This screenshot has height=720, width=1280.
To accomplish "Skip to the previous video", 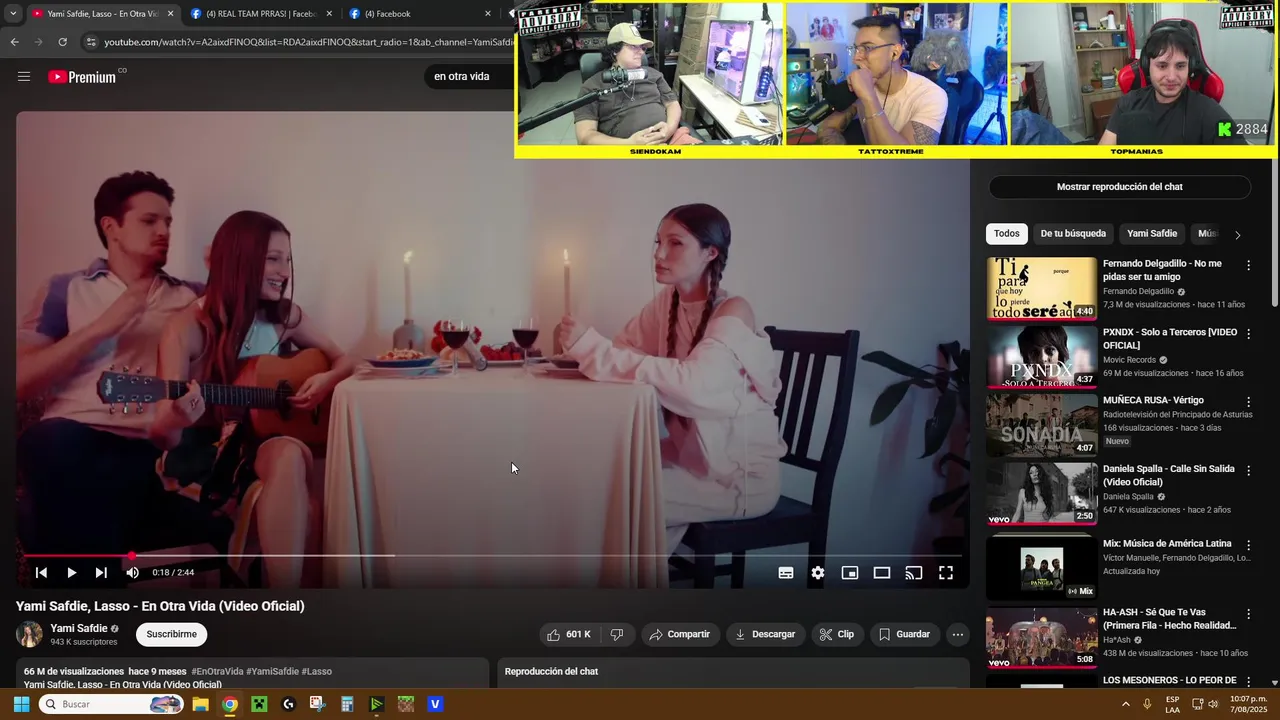I will pos(41,573).
